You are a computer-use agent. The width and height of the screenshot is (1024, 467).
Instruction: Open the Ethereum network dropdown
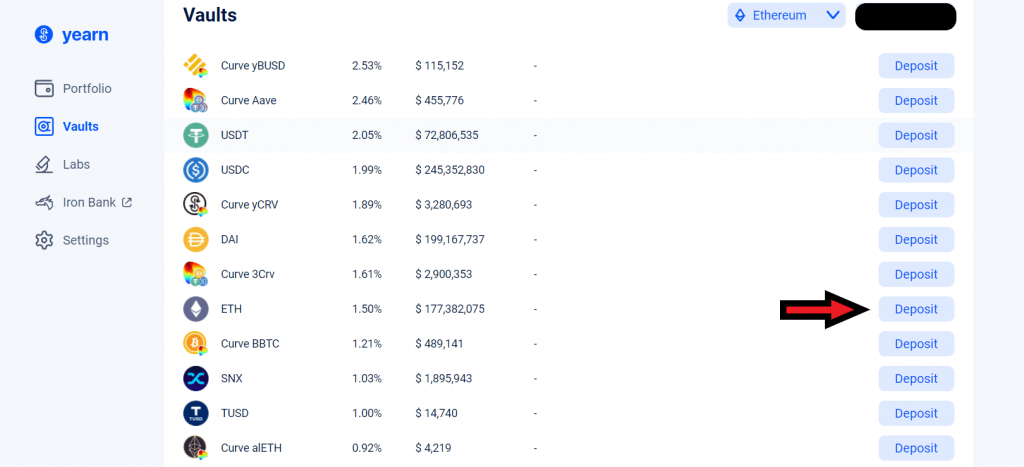pos(785,15)
